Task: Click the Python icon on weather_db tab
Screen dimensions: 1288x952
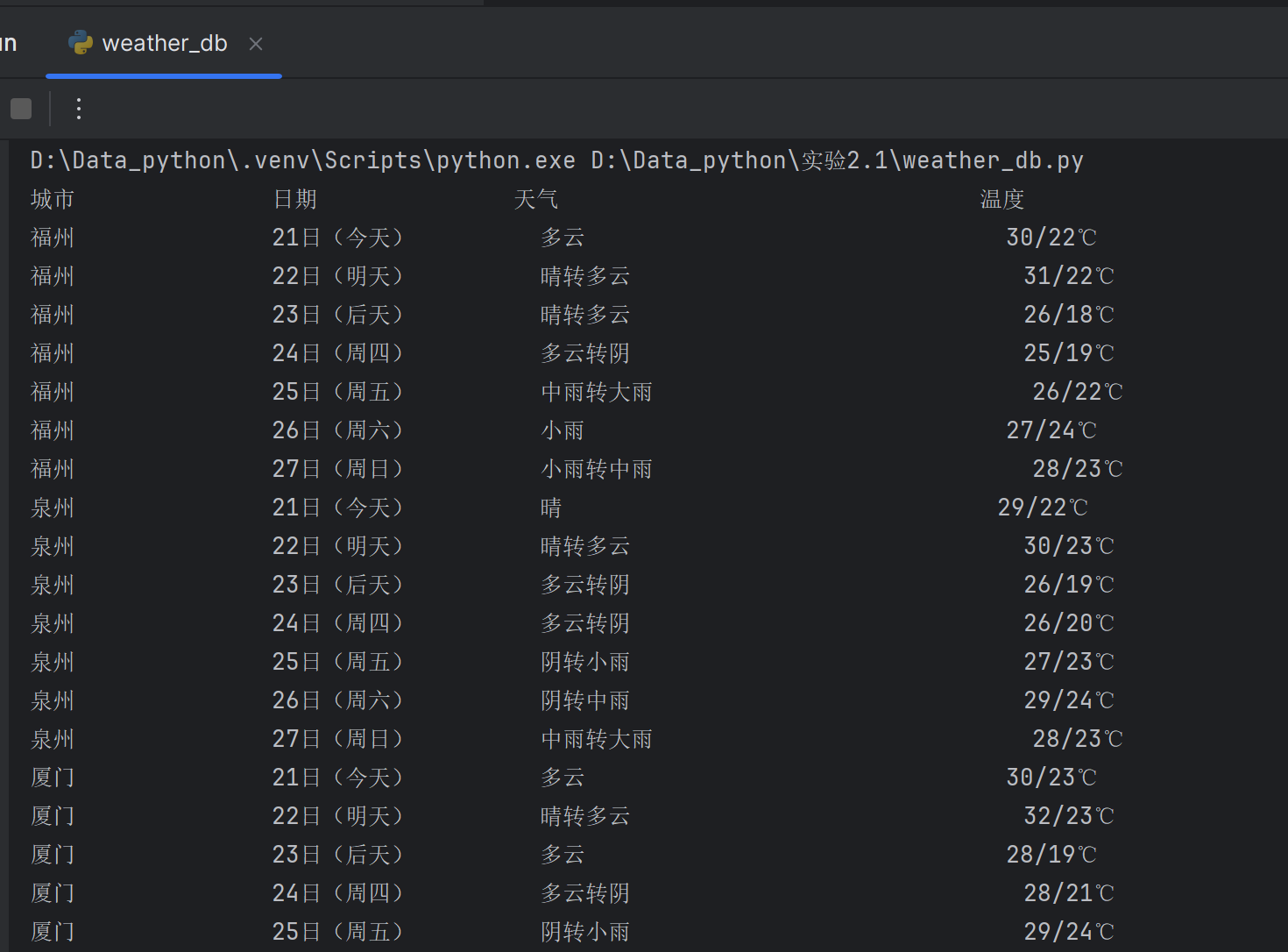Action: [81, 43]
